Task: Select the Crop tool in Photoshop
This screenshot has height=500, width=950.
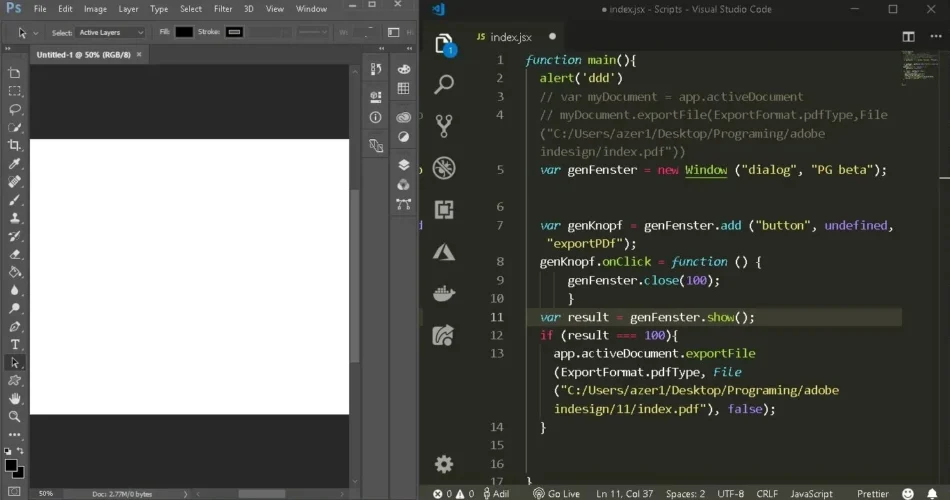Action: [15, 146]
